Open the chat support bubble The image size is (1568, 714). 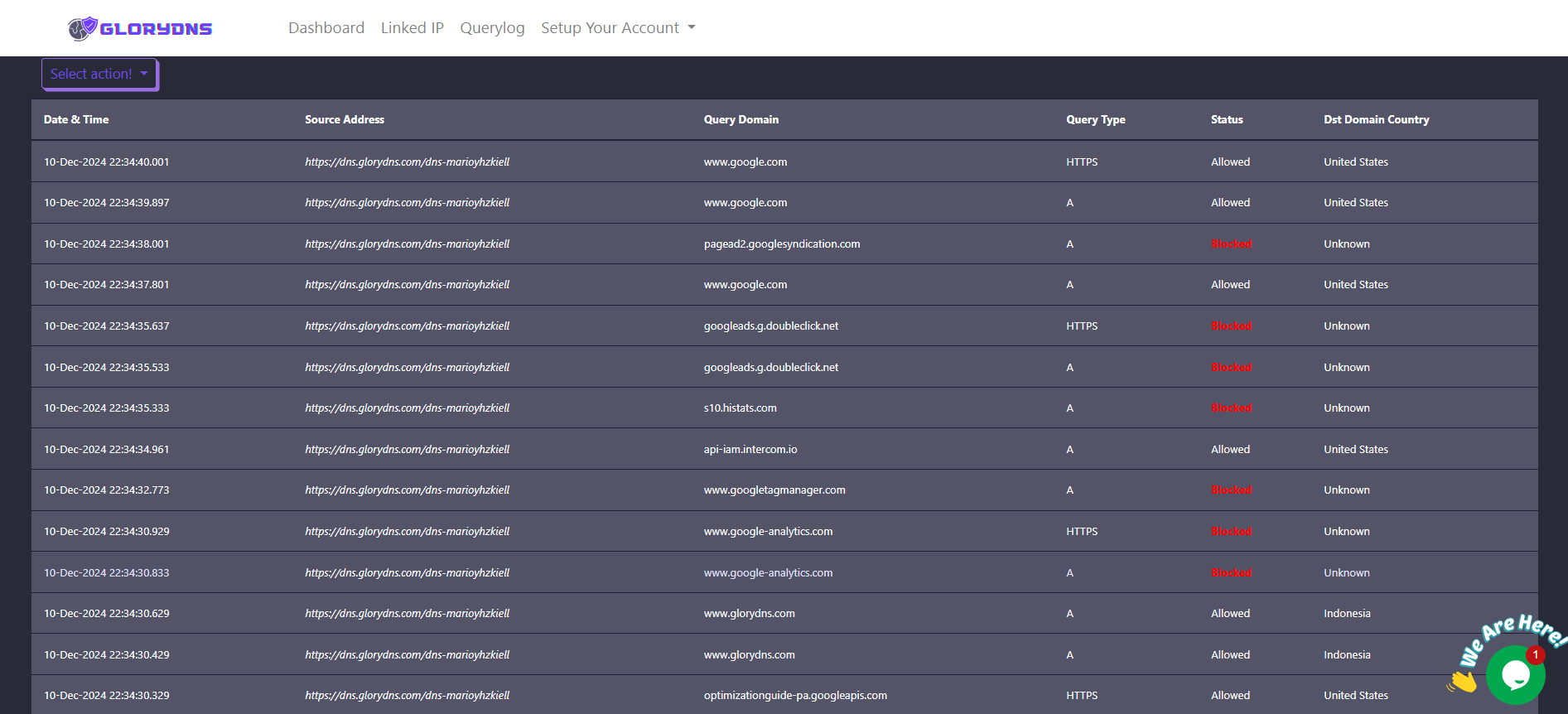point(1515,675)
